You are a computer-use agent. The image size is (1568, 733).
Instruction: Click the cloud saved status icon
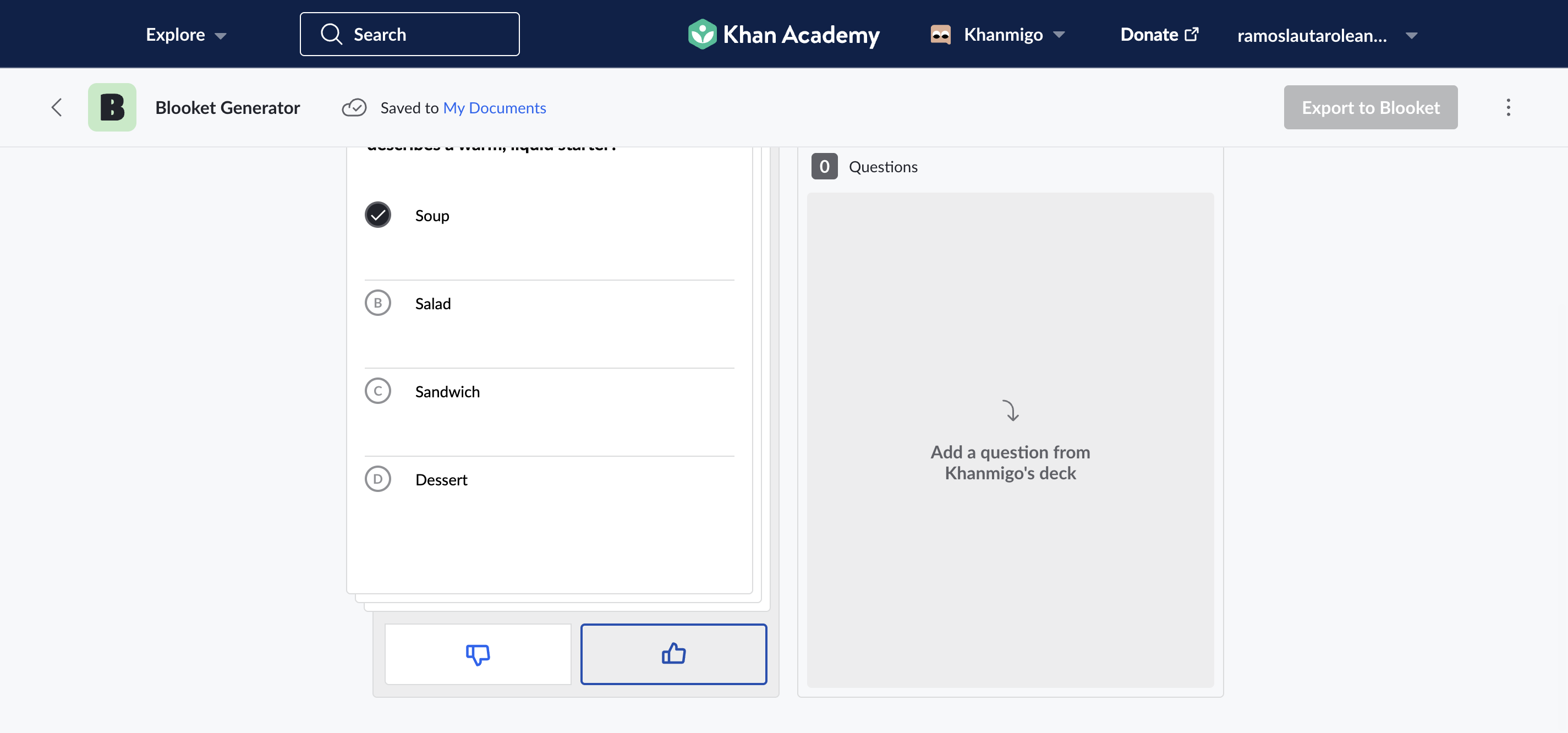pyautogui.click(x=354, y=108)
